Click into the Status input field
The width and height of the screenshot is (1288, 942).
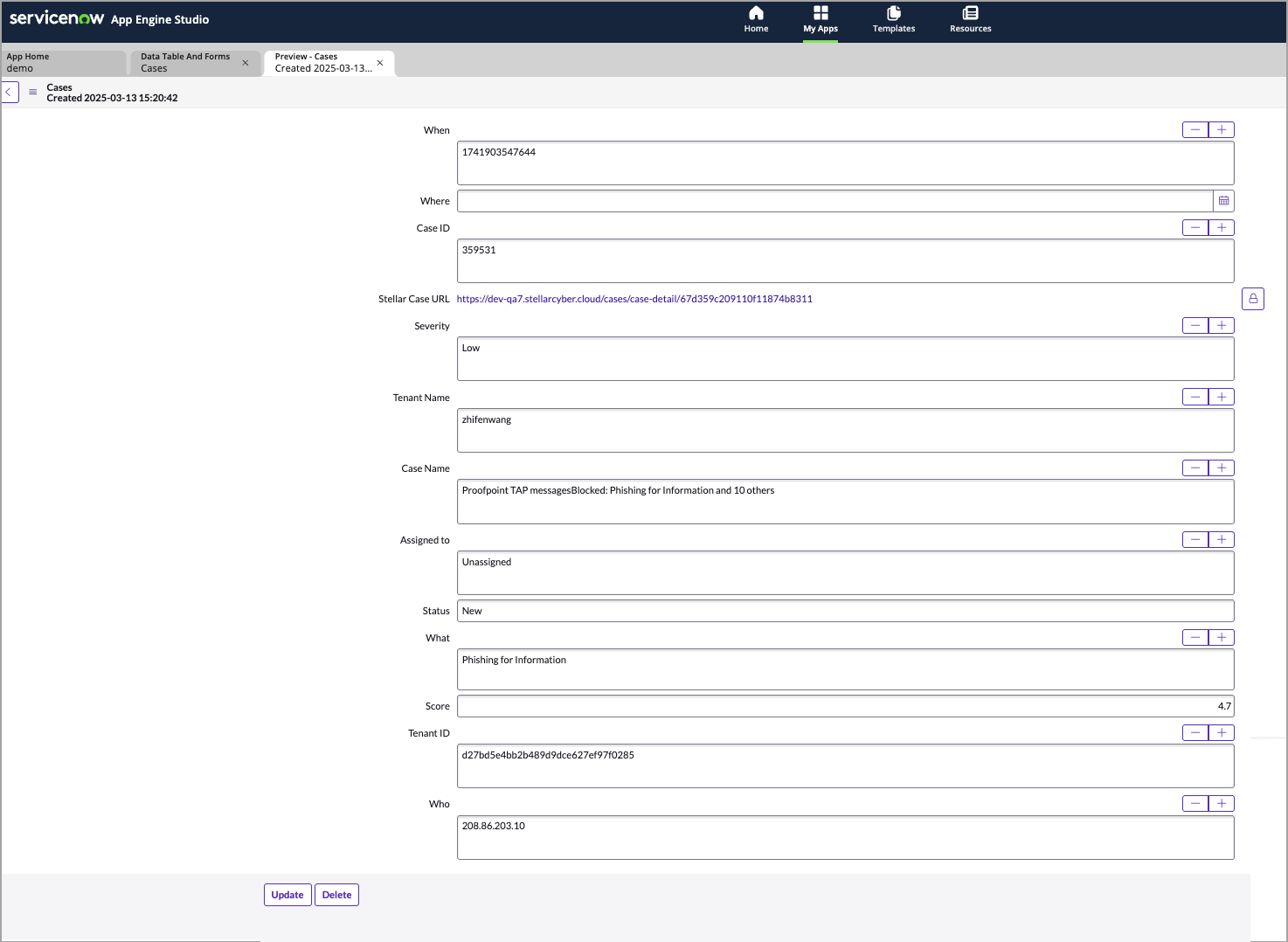click(x=844, y=611)
